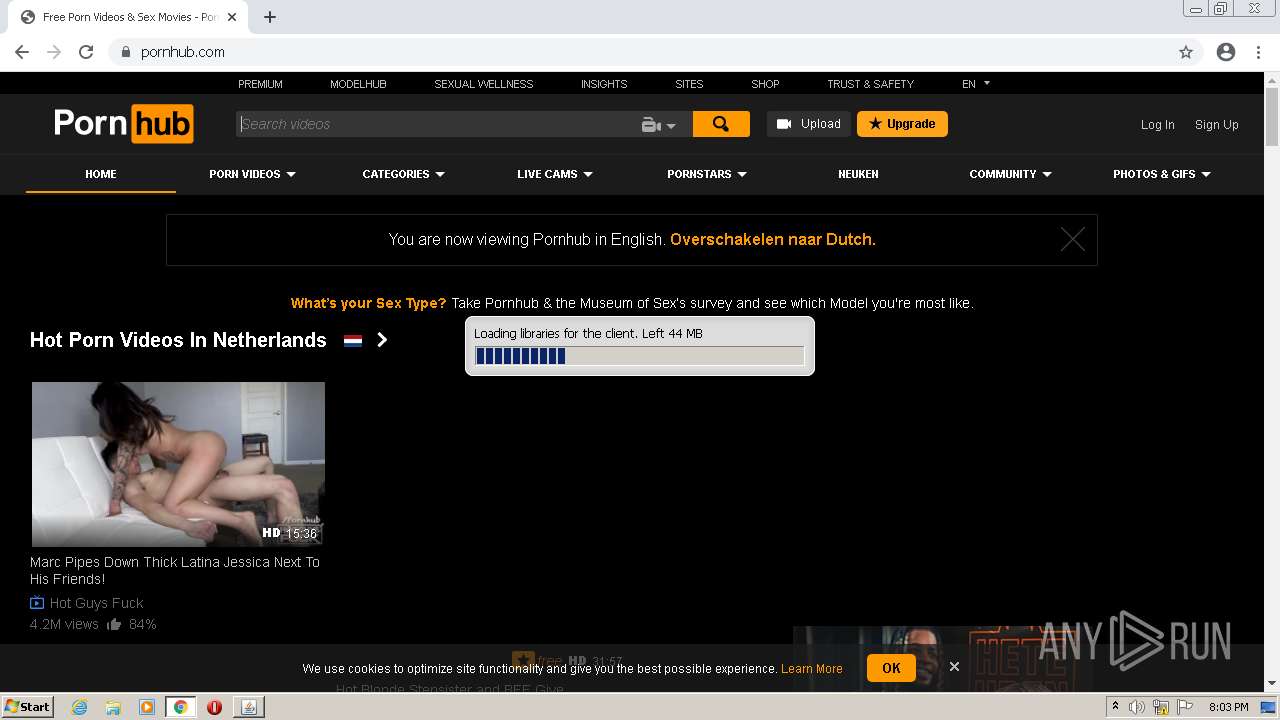Click the Hot Guys Fuck channel link
Viewport: 1280px width, 720px height.
tap(96, 603)
